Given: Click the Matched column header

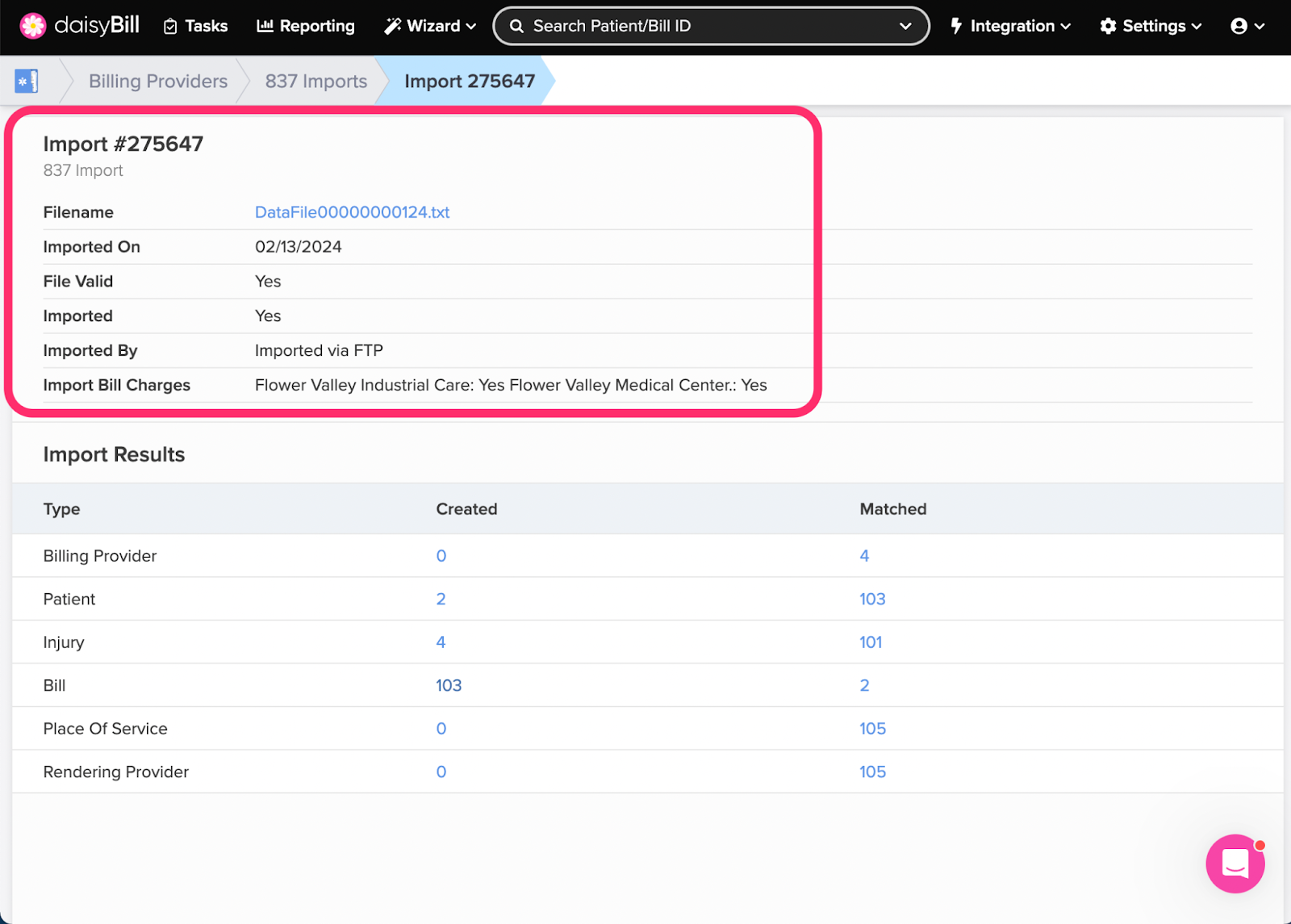Looking at the screenshot, I should 893,509.
